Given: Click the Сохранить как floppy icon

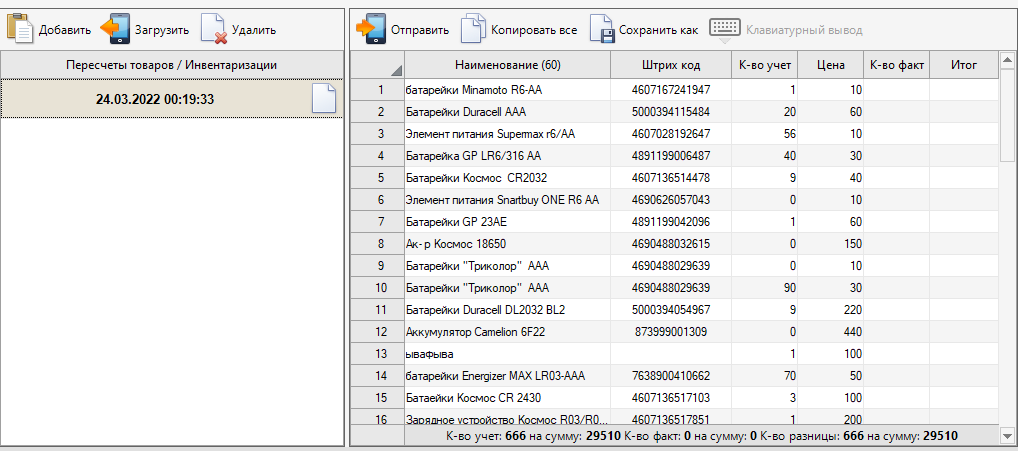Looking at the screenshot, I should tap(601, 29).
